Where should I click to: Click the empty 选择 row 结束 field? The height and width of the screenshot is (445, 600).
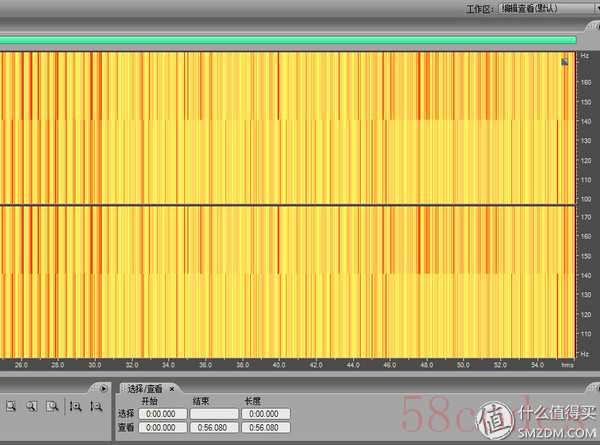(x=214, y=414)
